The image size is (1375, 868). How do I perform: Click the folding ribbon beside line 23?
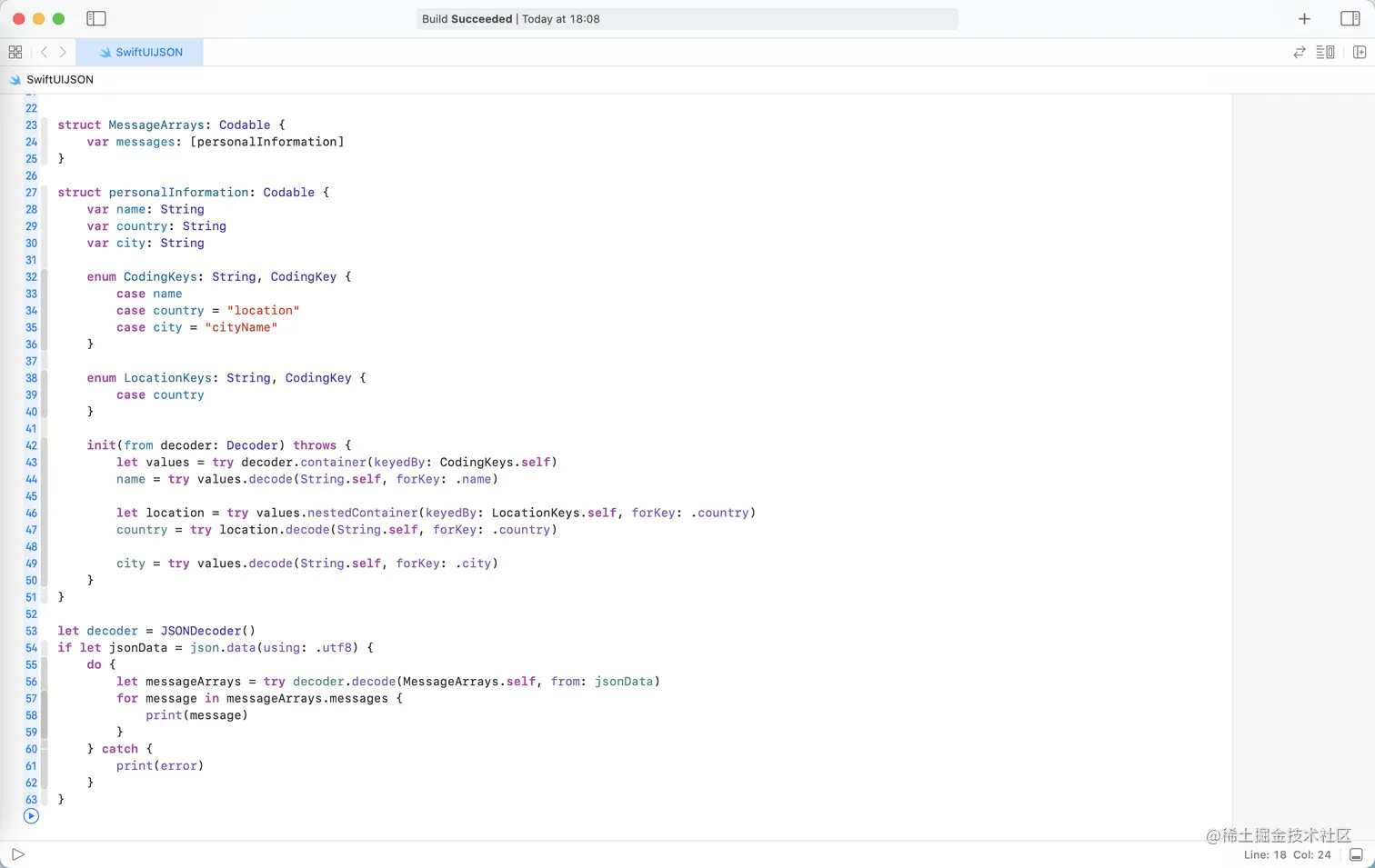coord(45,125)
